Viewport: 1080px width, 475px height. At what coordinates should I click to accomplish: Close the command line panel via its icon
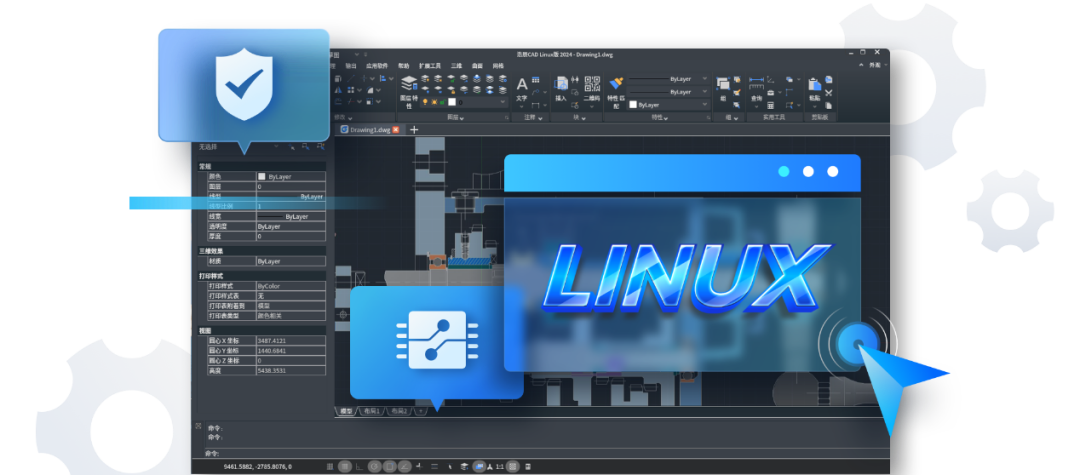(198, 425)
